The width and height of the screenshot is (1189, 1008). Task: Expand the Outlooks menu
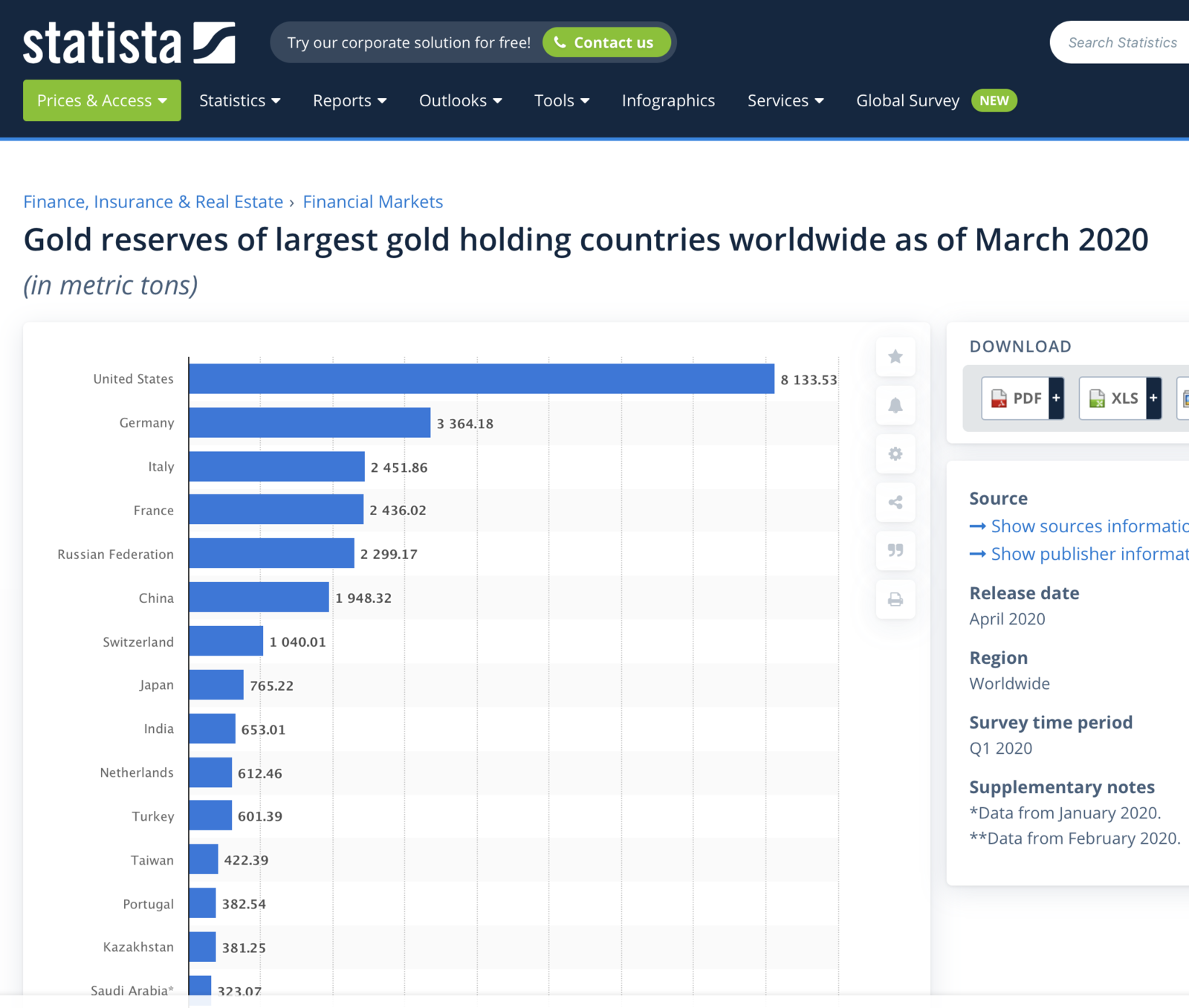coord(460,100)
